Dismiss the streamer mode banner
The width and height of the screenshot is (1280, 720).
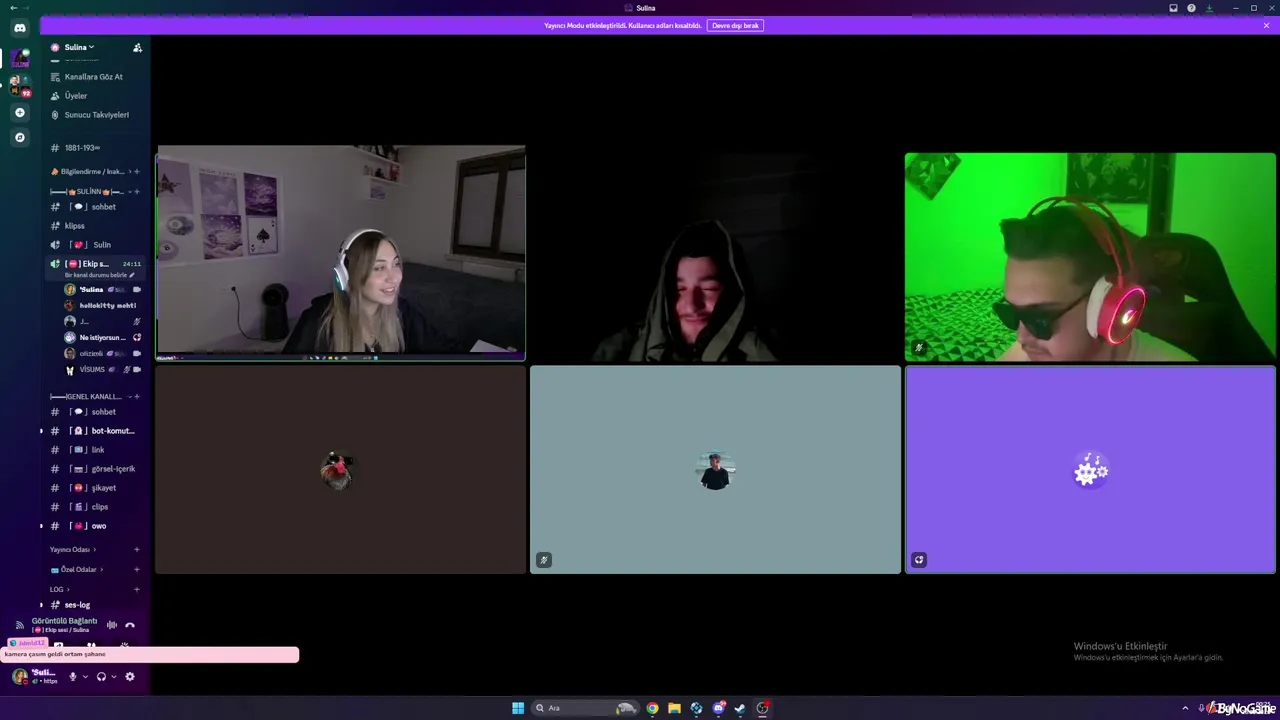pos(1266,25)
